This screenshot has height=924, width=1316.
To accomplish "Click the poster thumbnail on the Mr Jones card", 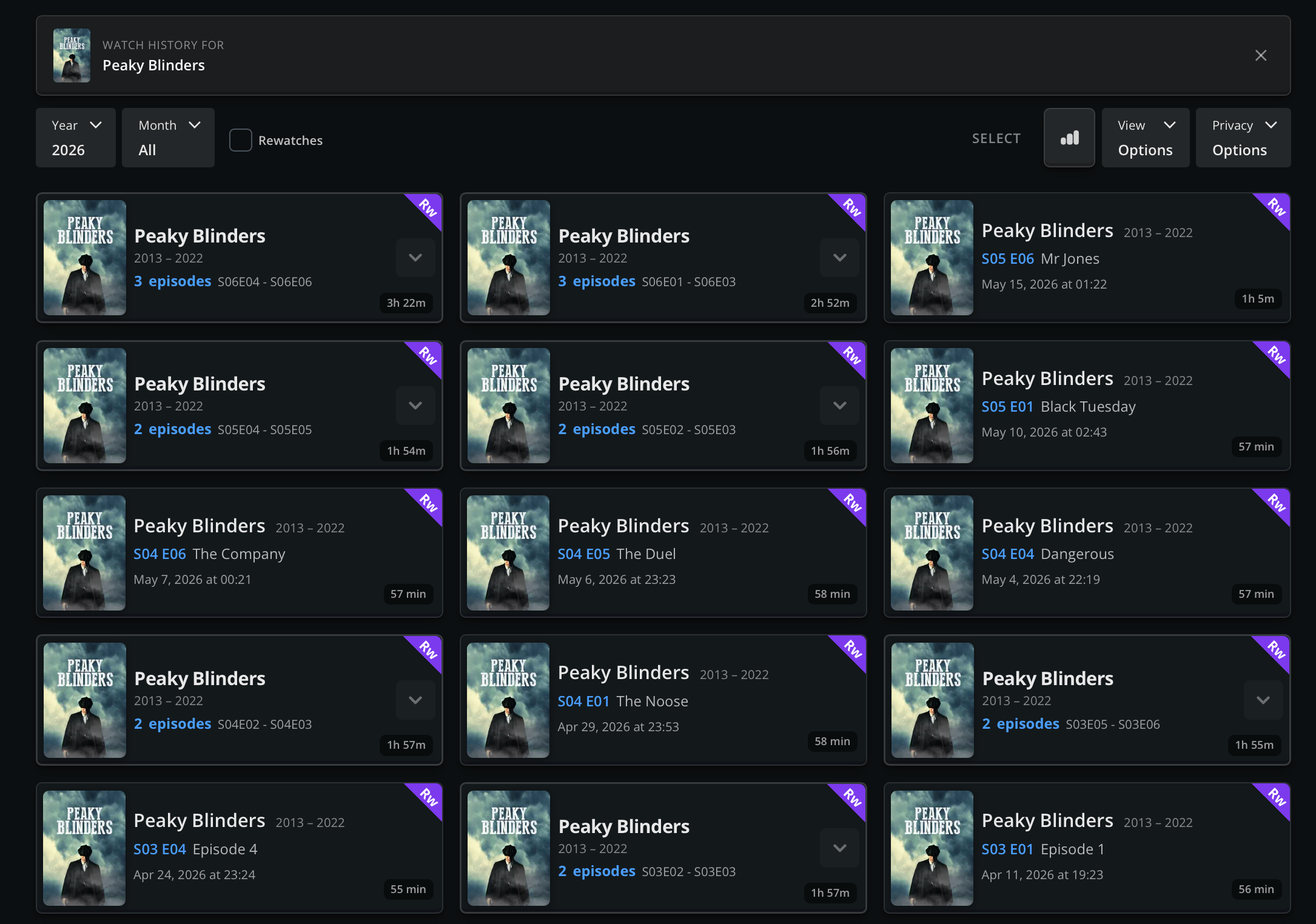I will pos(932,258).
